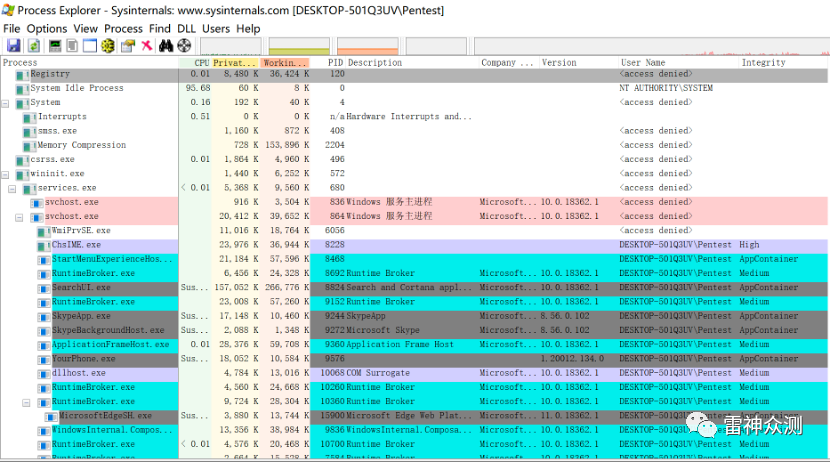Open the Users menu
Viewport: 830px width, 462px height.
[x=216, y=29]
